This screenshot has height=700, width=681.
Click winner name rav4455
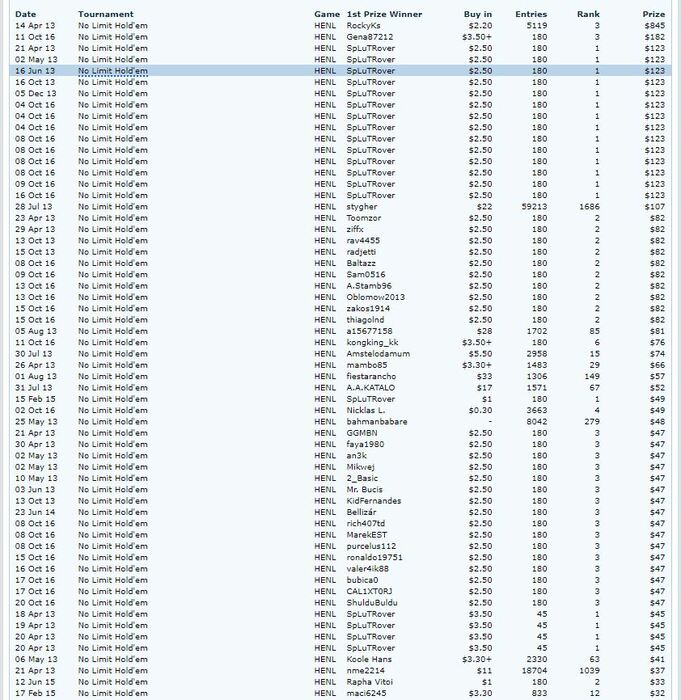tap(363, 241)
